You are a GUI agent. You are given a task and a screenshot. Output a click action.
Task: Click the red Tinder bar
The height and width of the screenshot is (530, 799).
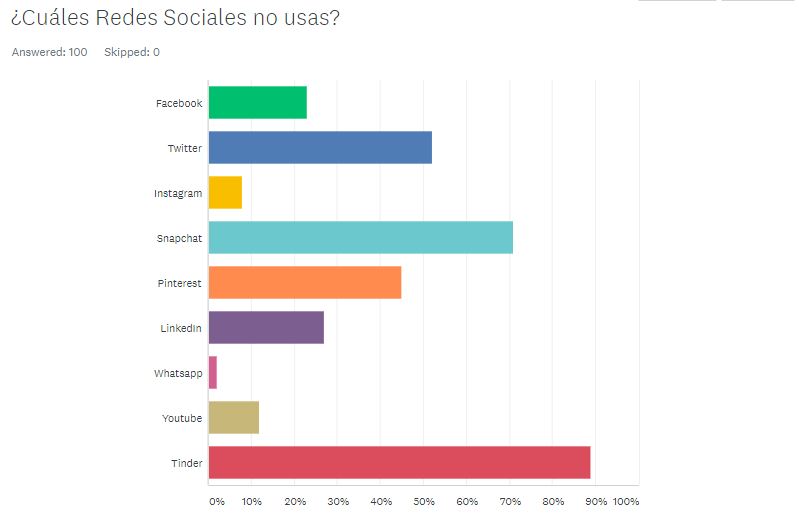(399, 463)
